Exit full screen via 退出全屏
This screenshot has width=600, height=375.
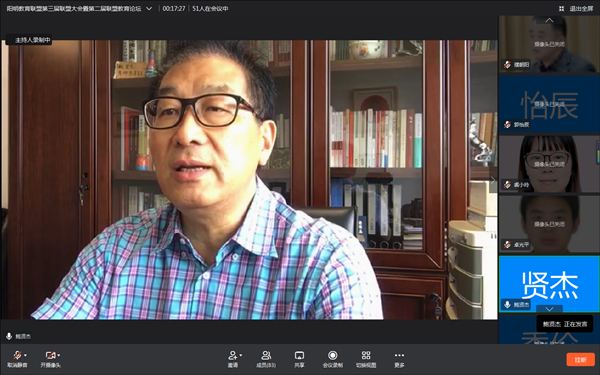[581, 9]
